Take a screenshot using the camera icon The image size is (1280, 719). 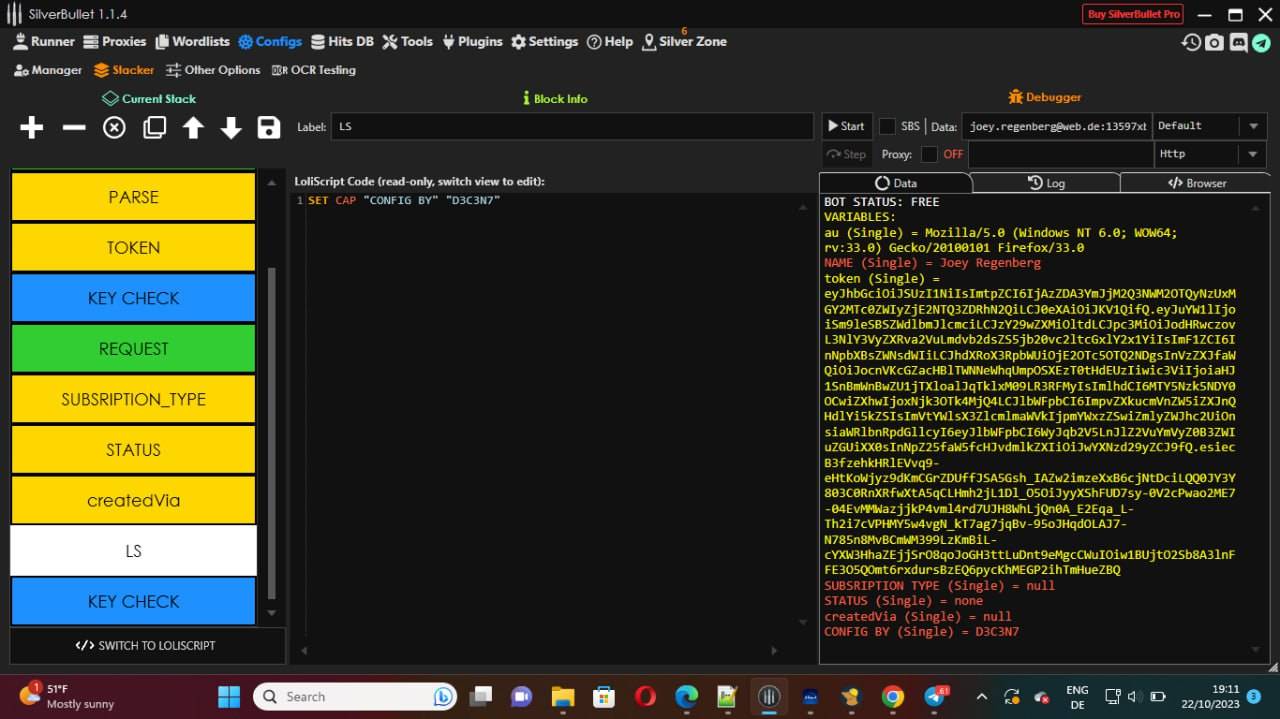point(1214,42)
